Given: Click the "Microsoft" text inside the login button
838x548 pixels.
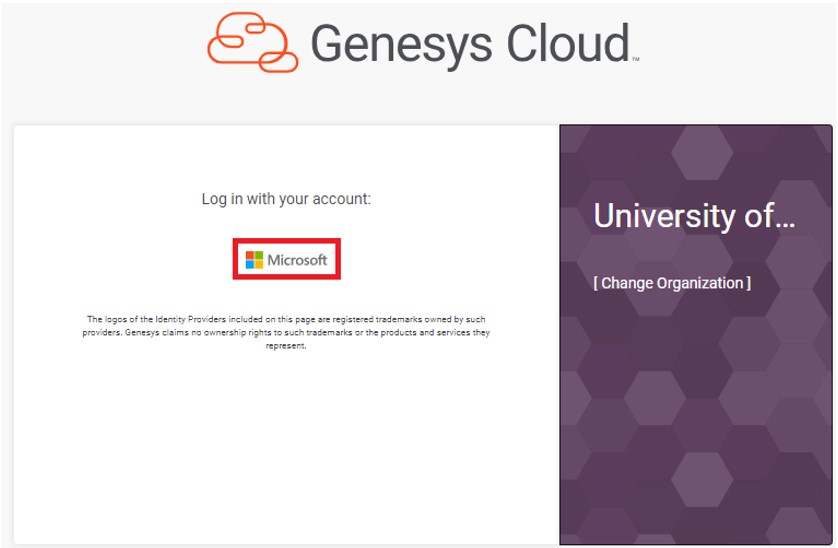Looking at the screenshot, I should 297,260.
